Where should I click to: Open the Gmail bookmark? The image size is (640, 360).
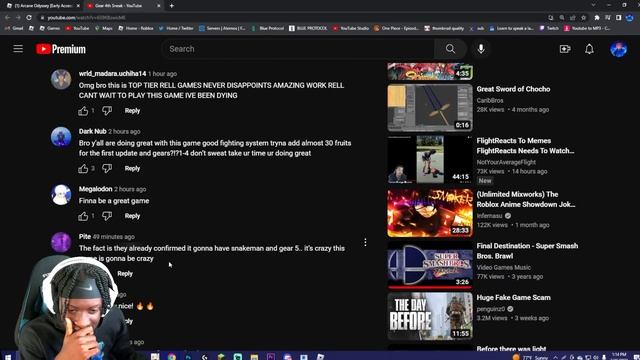(x=14, y=28)
